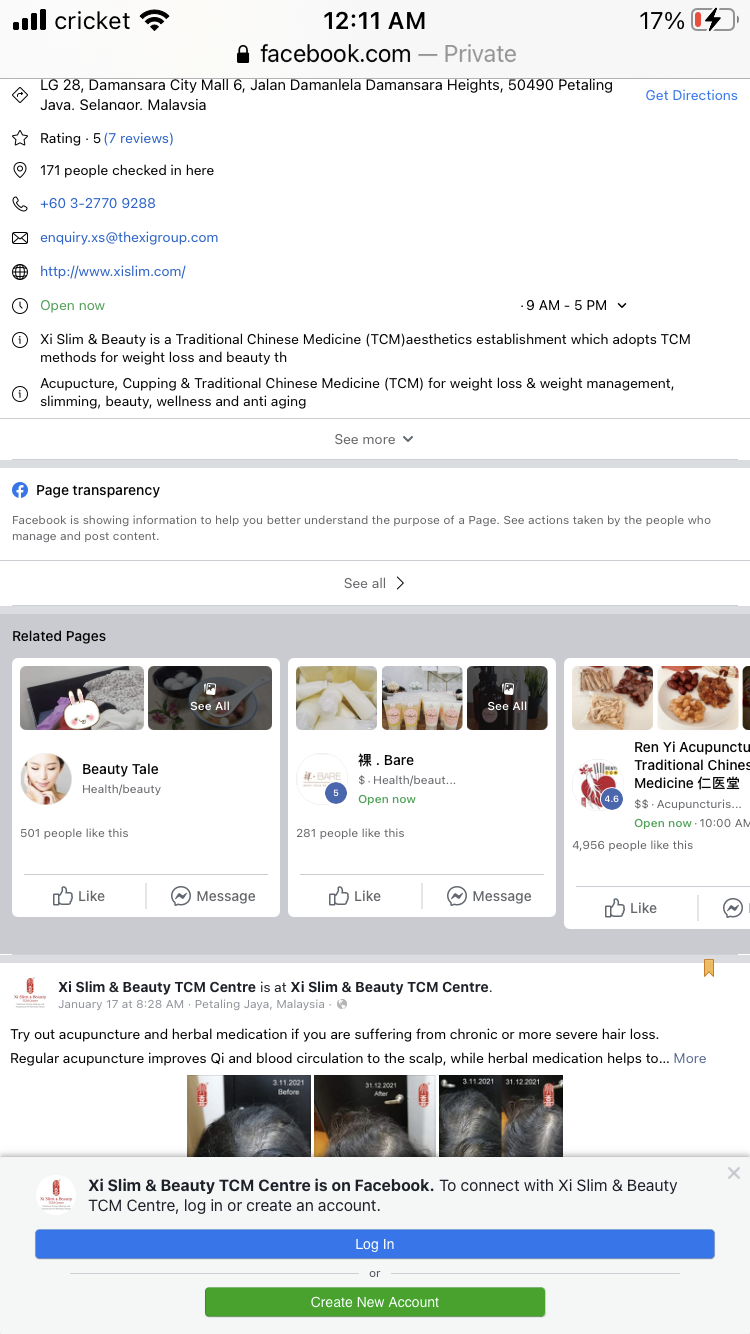Click the yellow bookmark icon on post
Viewport: 750px width, 1334px height.
tap(709, 968)
